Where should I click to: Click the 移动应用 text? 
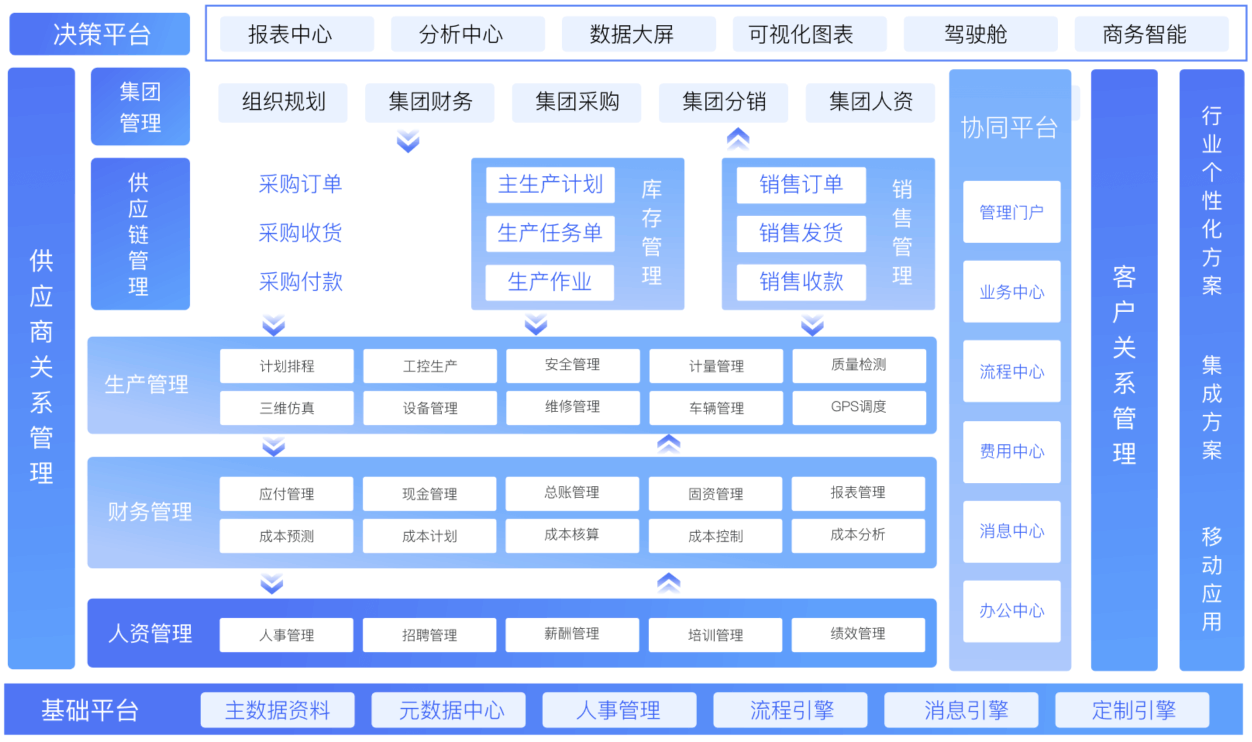pos(1212,578)
